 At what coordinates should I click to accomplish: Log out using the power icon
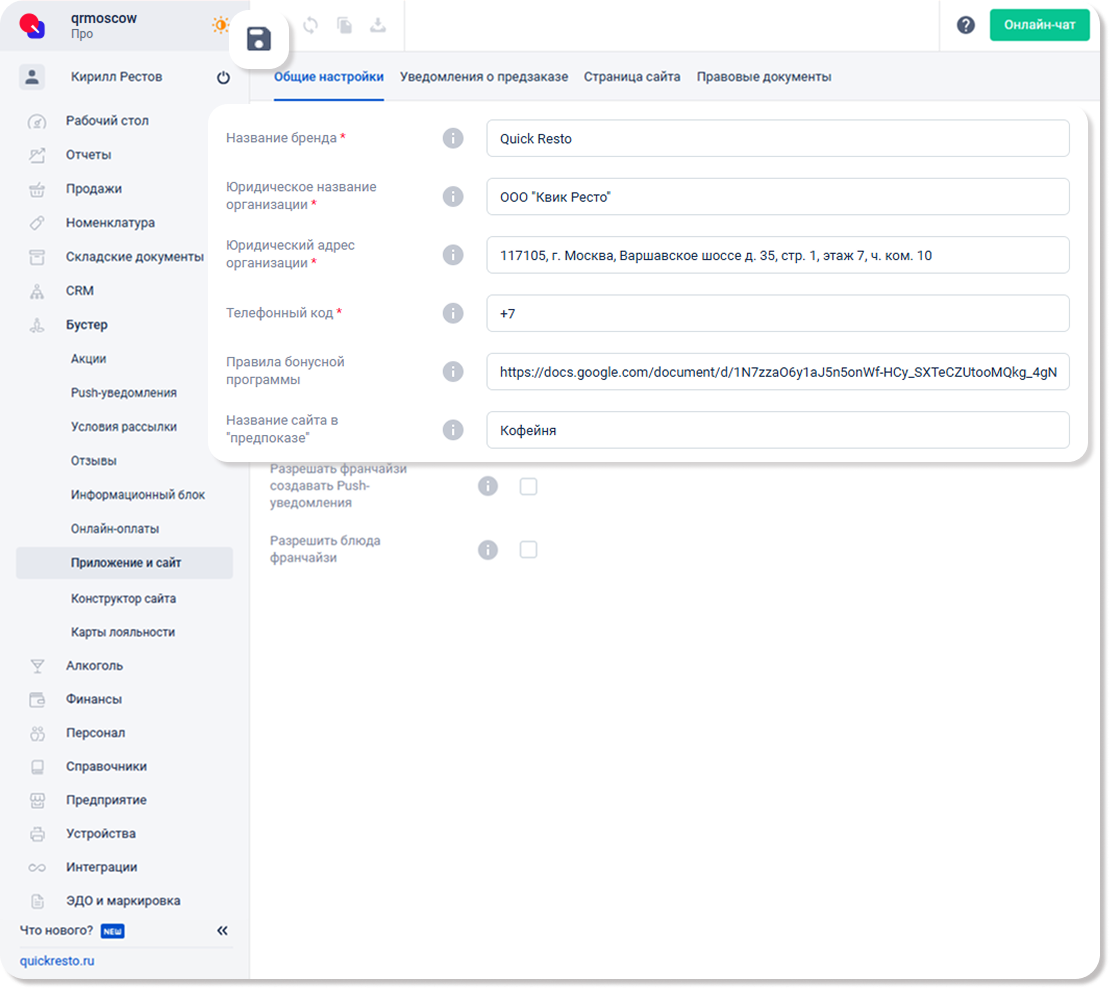point(223,78)
